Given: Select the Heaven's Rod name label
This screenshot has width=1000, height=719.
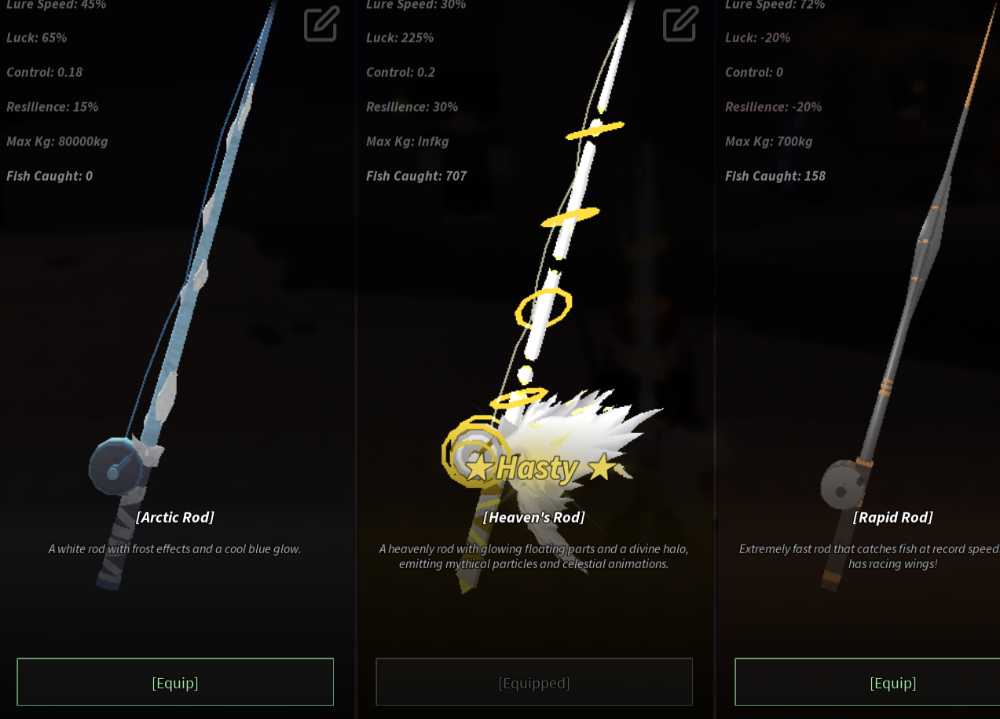Looking at the screenshot, I should 534,517.
